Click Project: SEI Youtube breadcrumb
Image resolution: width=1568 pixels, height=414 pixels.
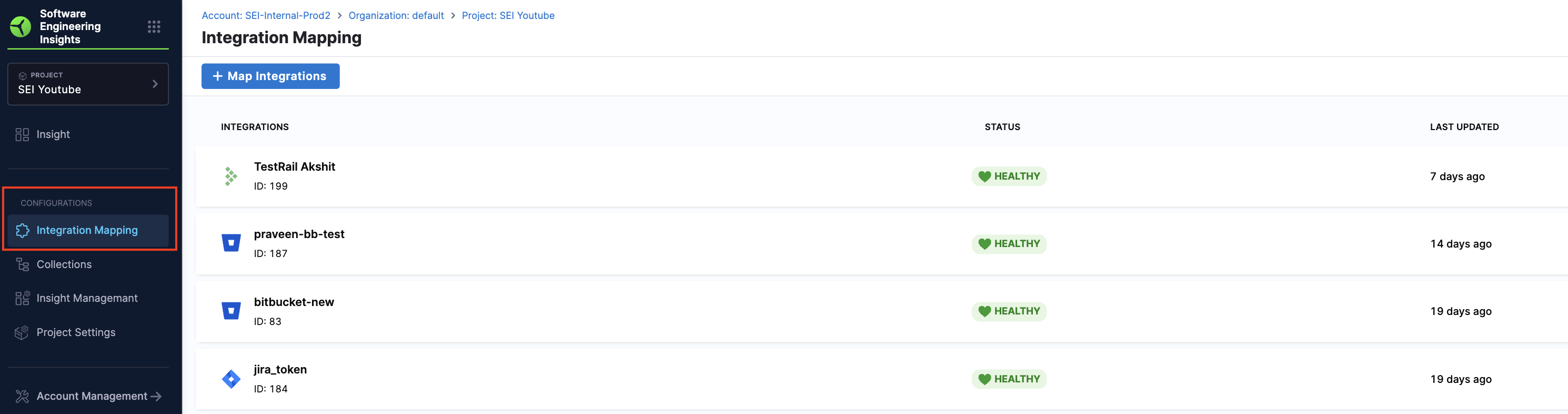508,16
